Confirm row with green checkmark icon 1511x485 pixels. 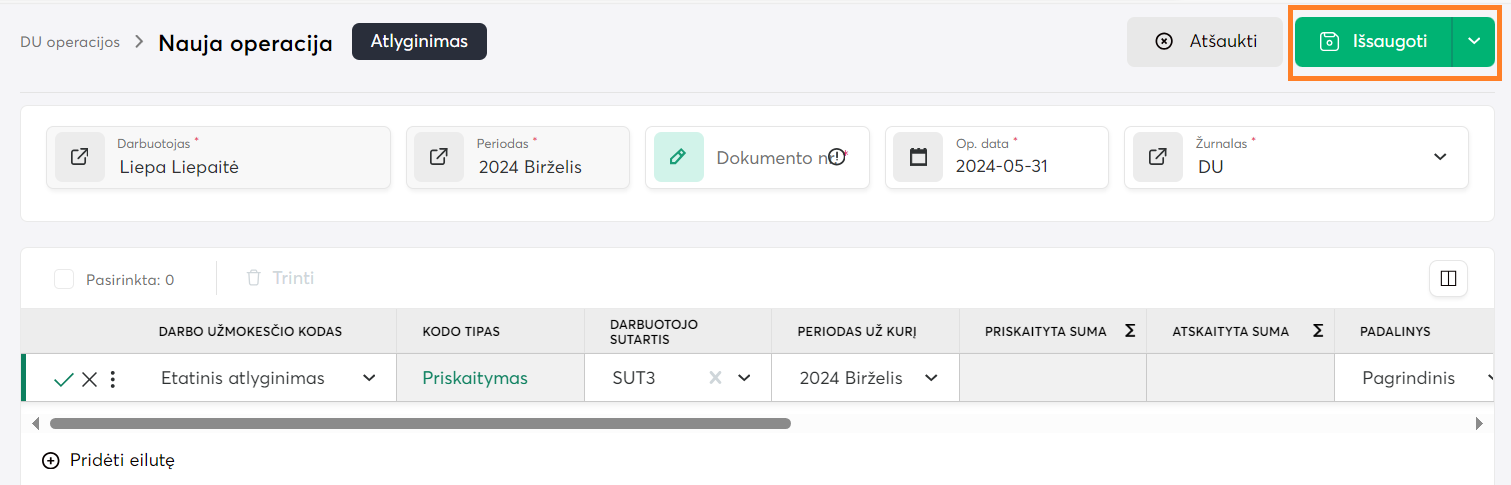(x=64, y=379)
